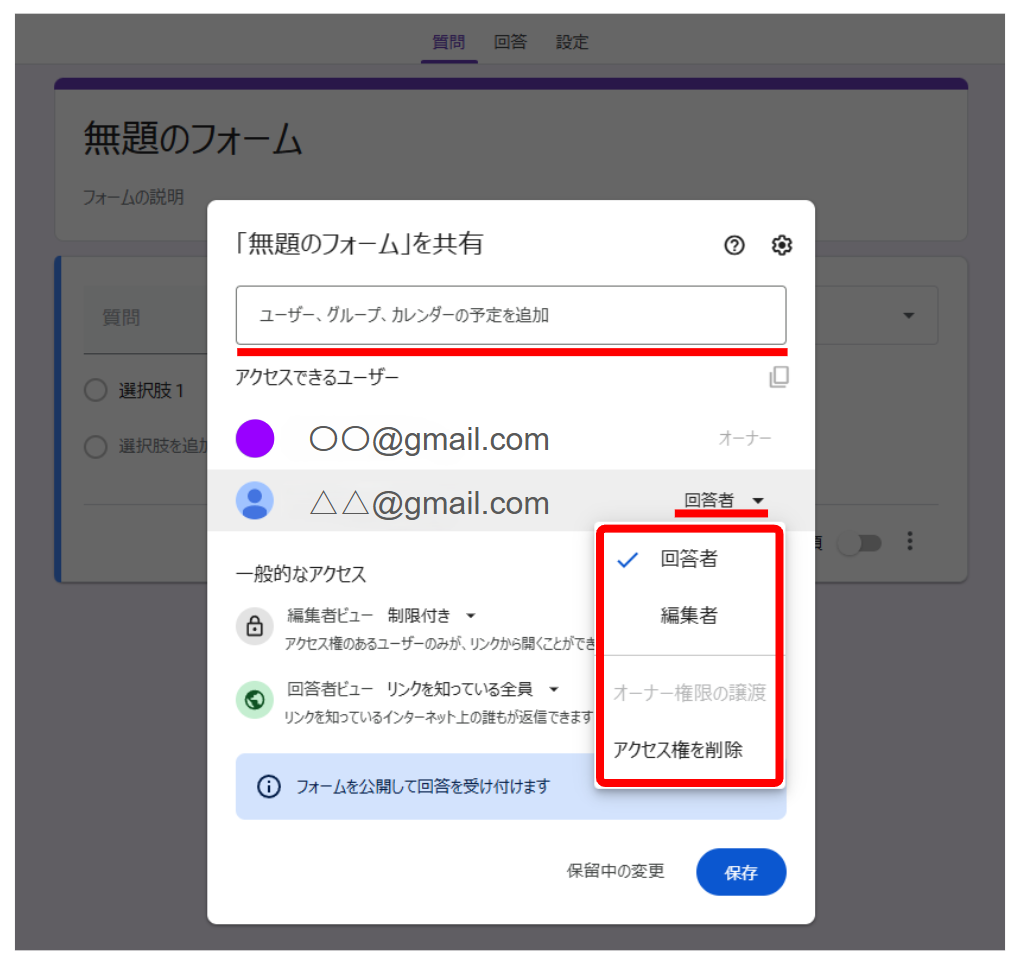The height and width of the screenshot is (965, 1017).
Task: Click the add users or groups field
Action: tap(510, 315)
